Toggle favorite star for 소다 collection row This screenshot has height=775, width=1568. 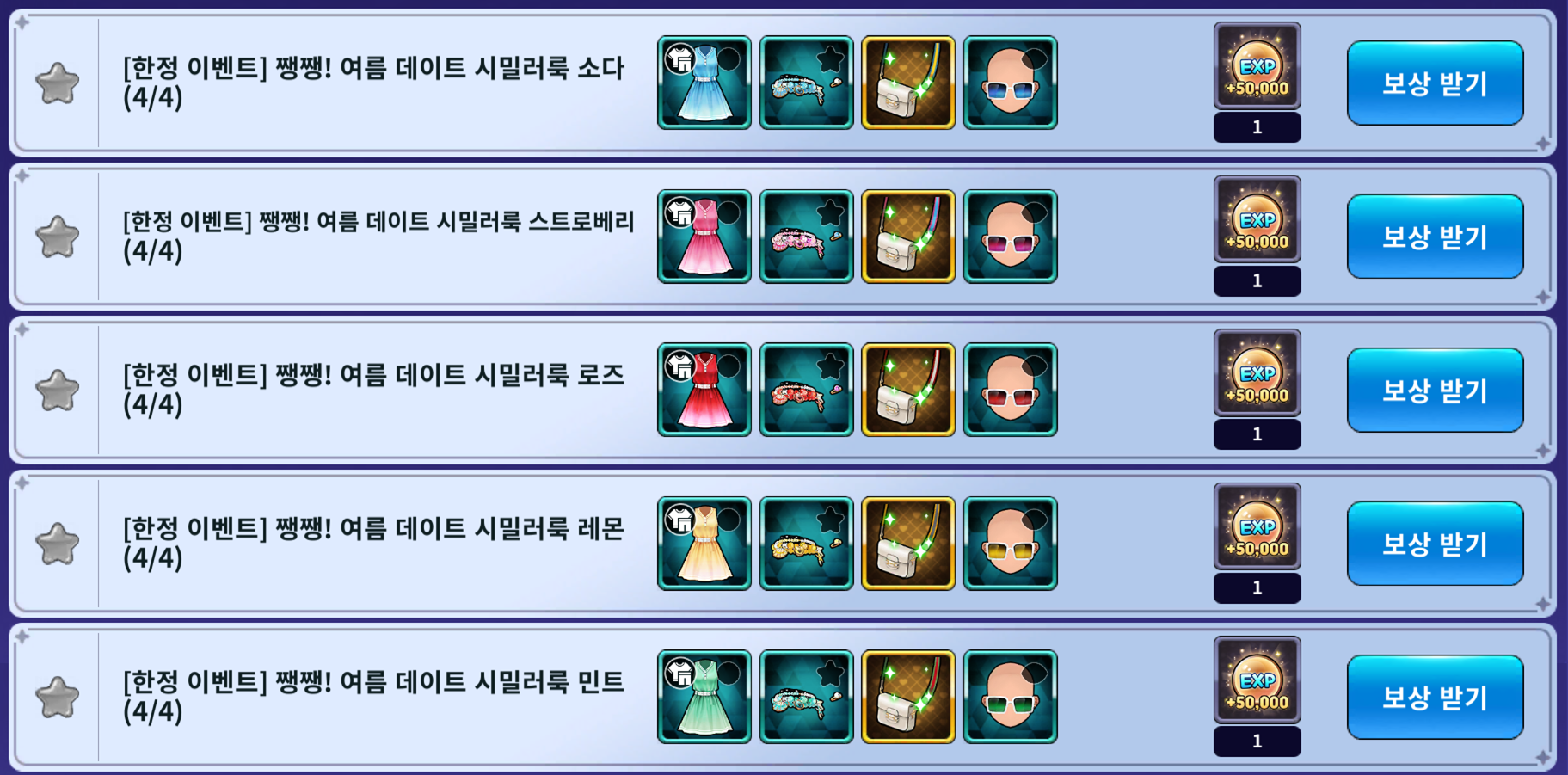pyautogui.click(x=58, y=83)
